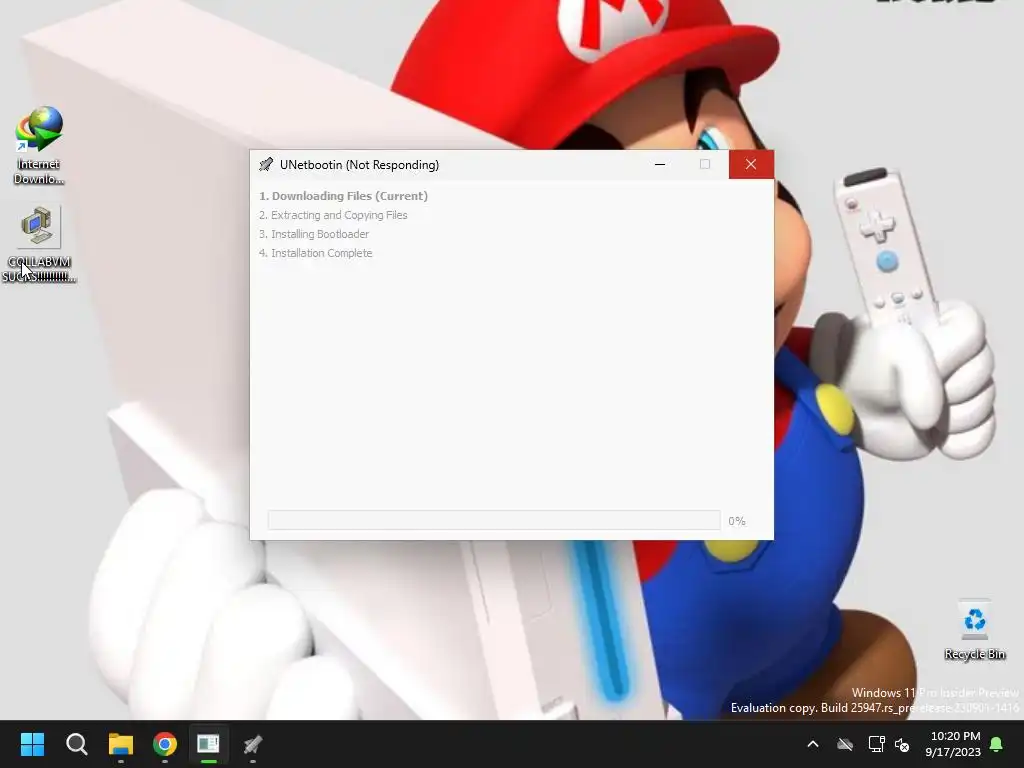Click the 0% progress label
The height and width of the screenshot is (768, 1024).
pos(737,521)
